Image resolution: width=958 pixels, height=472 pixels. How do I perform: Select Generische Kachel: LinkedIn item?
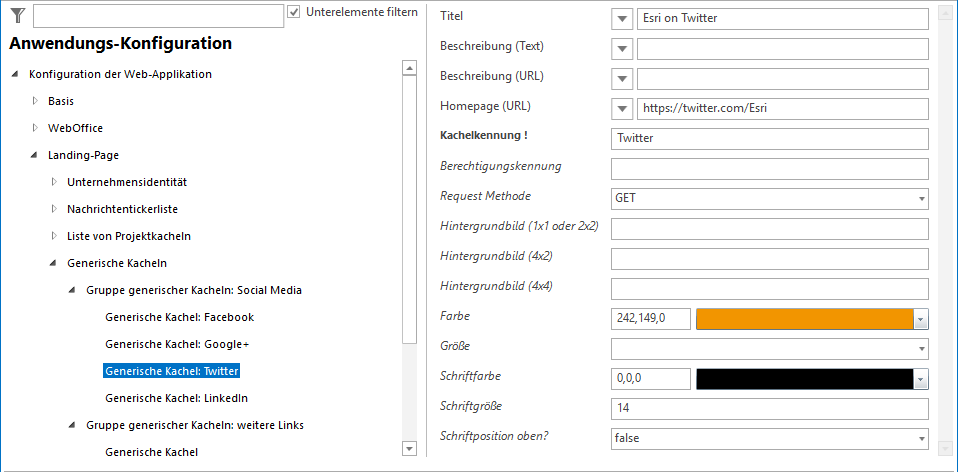[x=176, y=398]
